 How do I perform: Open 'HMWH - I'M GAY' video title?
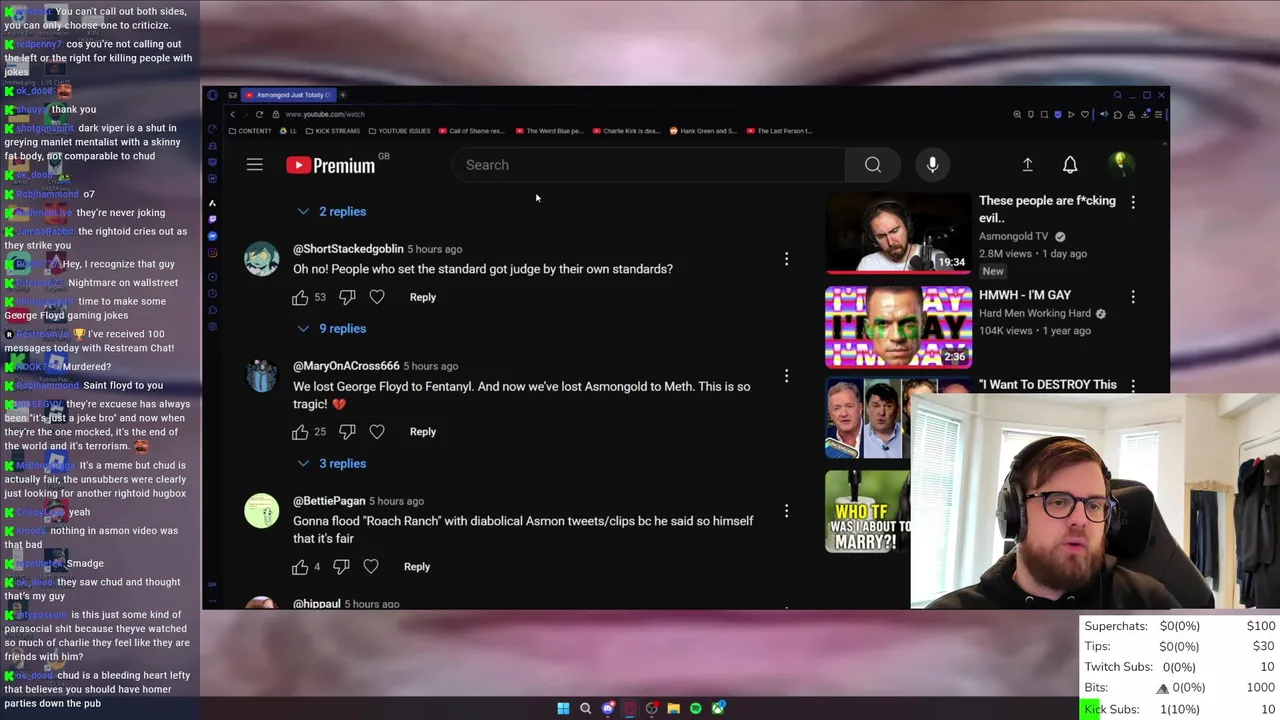click(x=1025, y=295)
